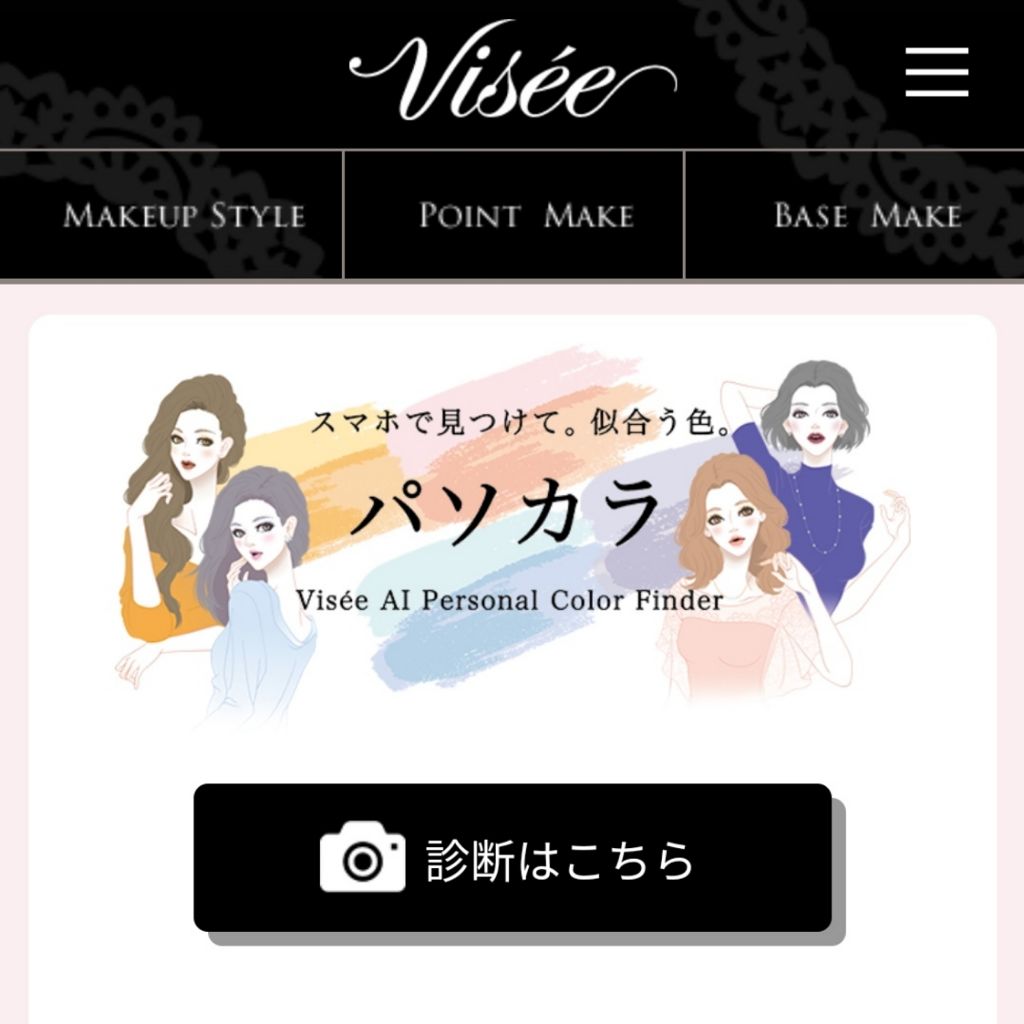Image resolution: width=1024 pixels, height=1024 pixels.
Task: Open the hamburger menu icon
Action: point(936,72)
